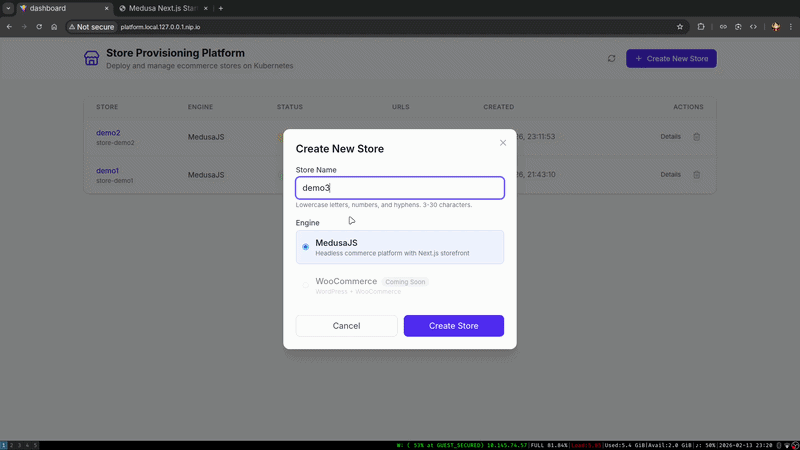Open Details for demo1 store
This screenshot has height=450, width=800.
[670, 174]
